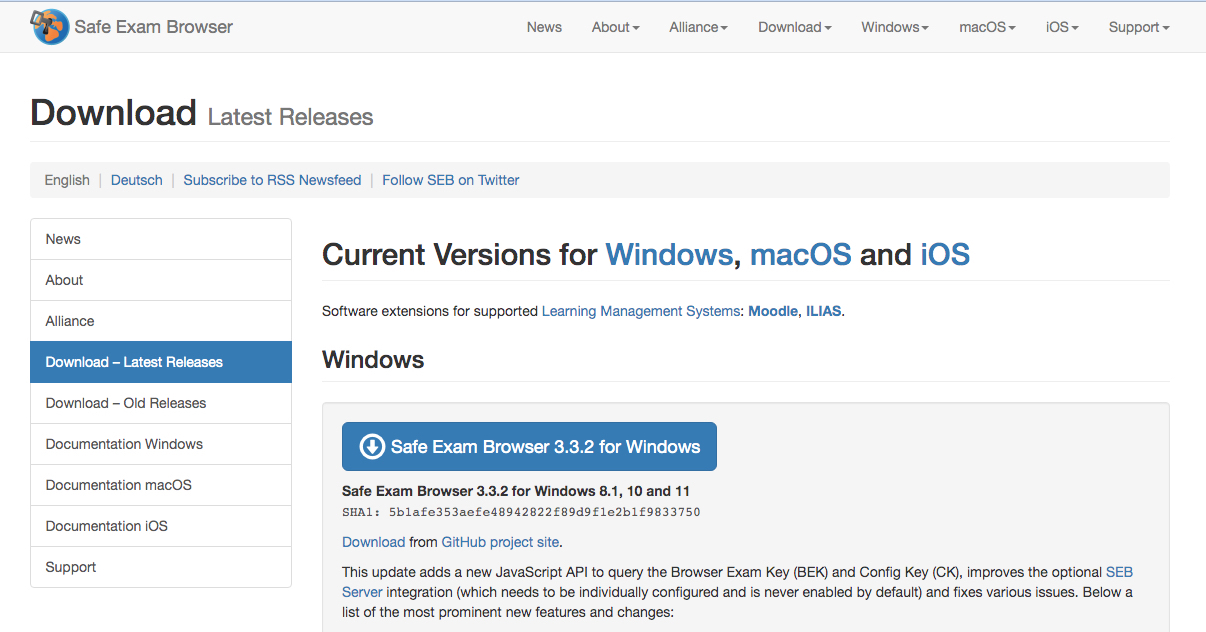1206x632 pixels.
Task: Expand the macOS navbar dropdown
Action: (x=987, y=27)
